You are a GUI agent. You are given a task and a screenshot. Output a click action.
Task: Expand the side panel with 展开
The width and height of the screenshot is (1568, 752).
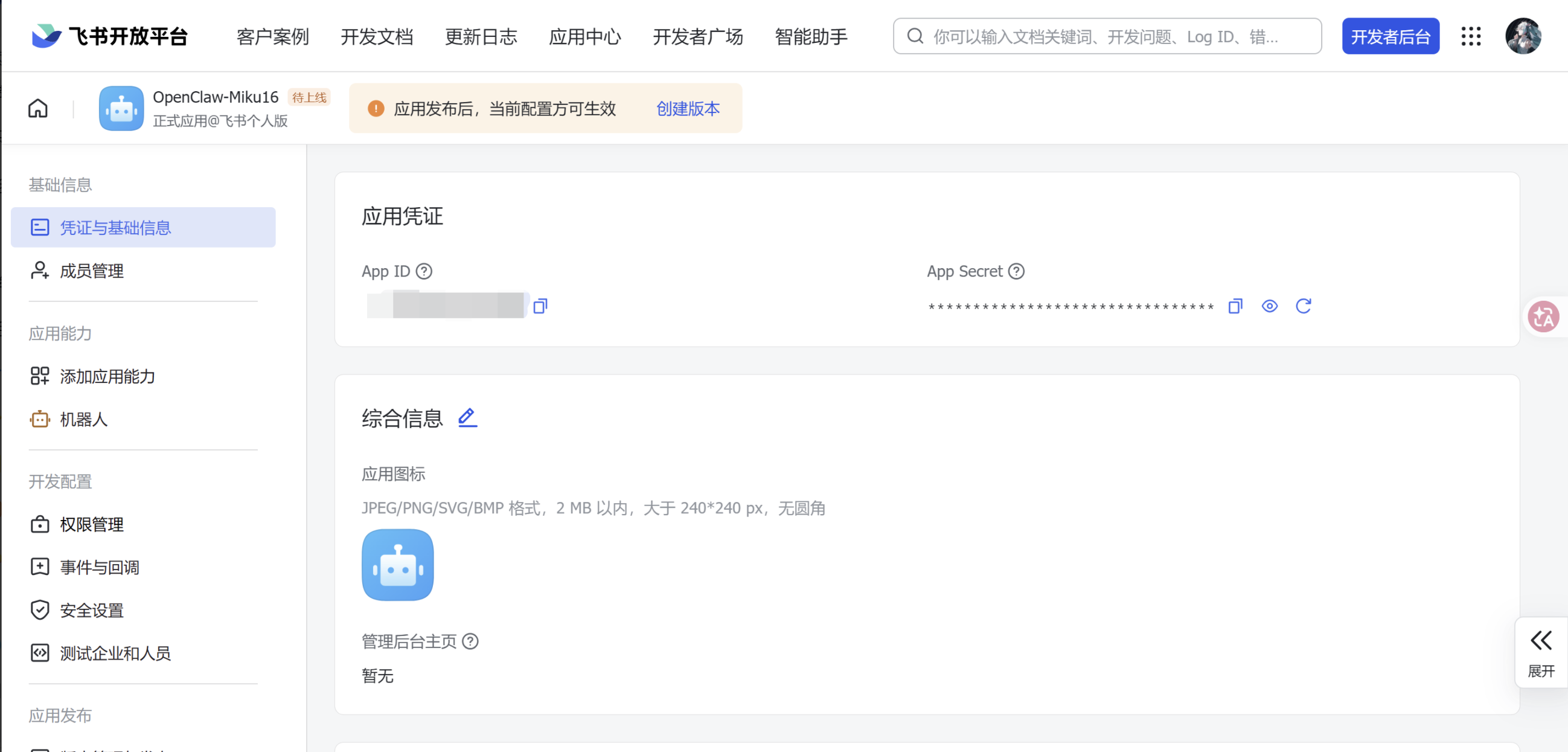[x=1541, y=652]
